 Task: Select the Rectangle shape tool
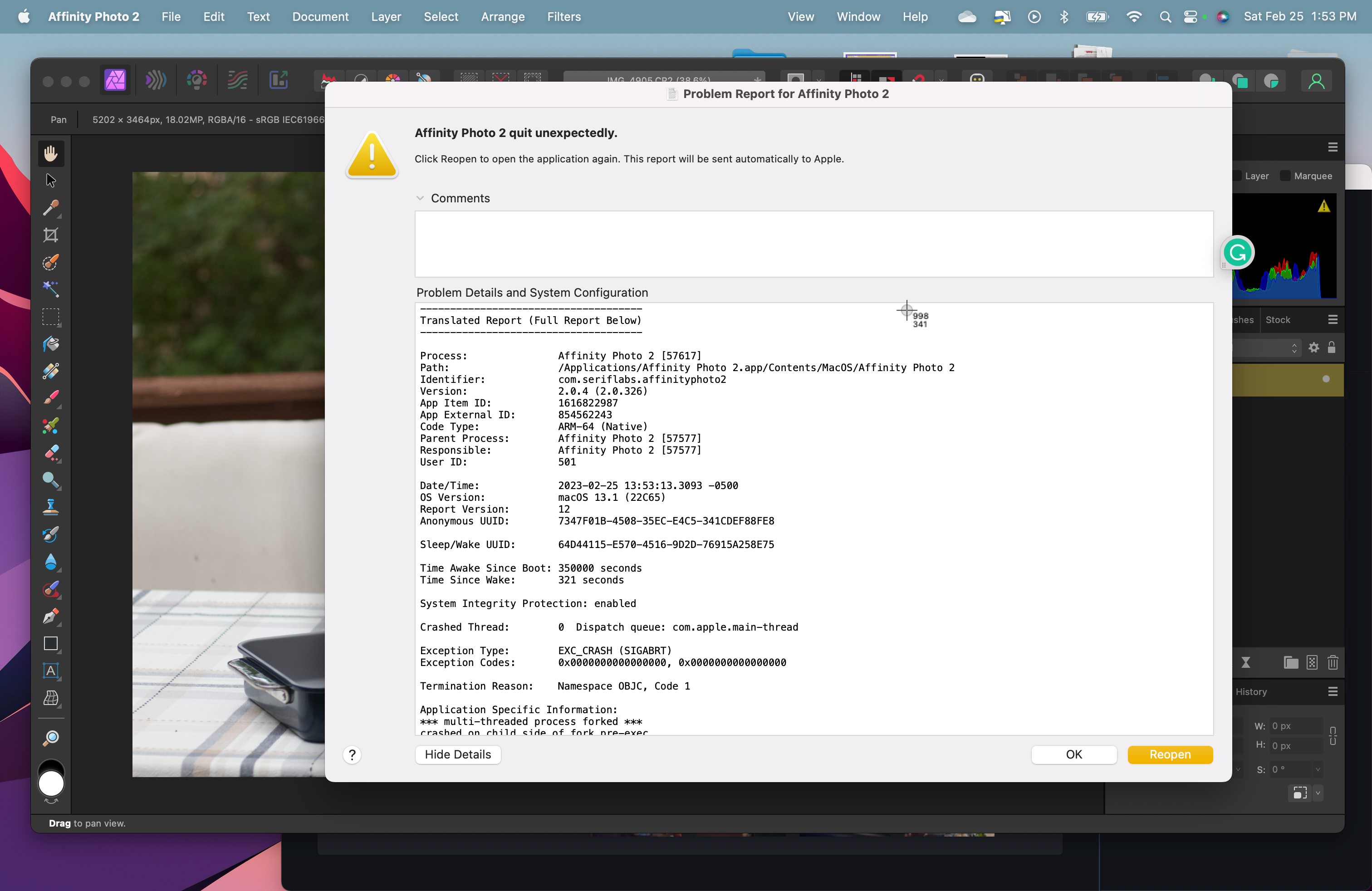pyautogui.click(x=51, y=644)
